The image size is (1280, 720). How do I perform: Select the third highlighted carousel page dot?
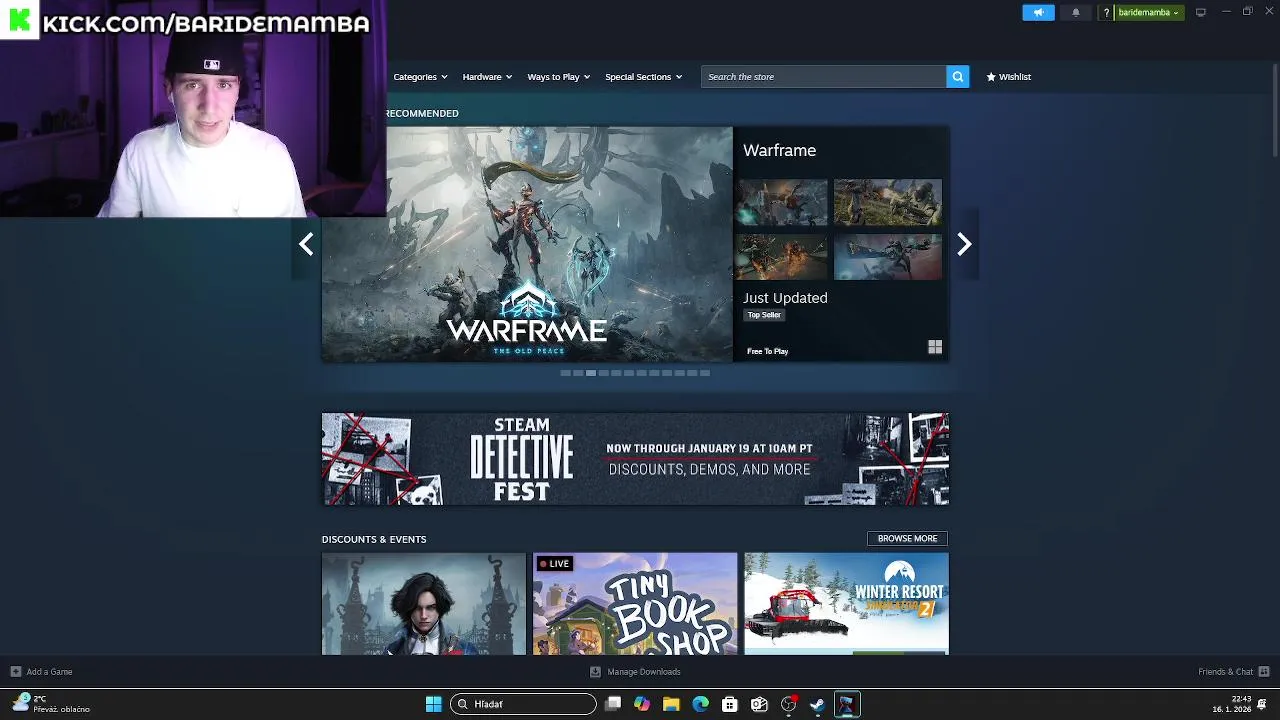(591, 373)
